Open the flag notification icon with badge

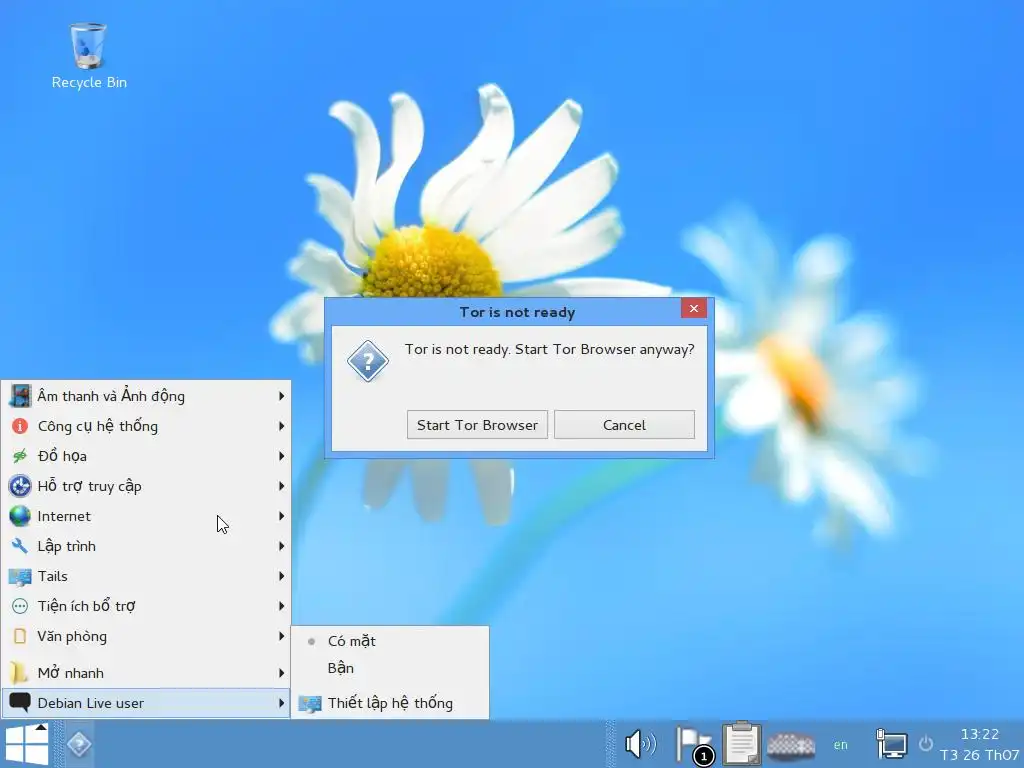coord(694,744)
